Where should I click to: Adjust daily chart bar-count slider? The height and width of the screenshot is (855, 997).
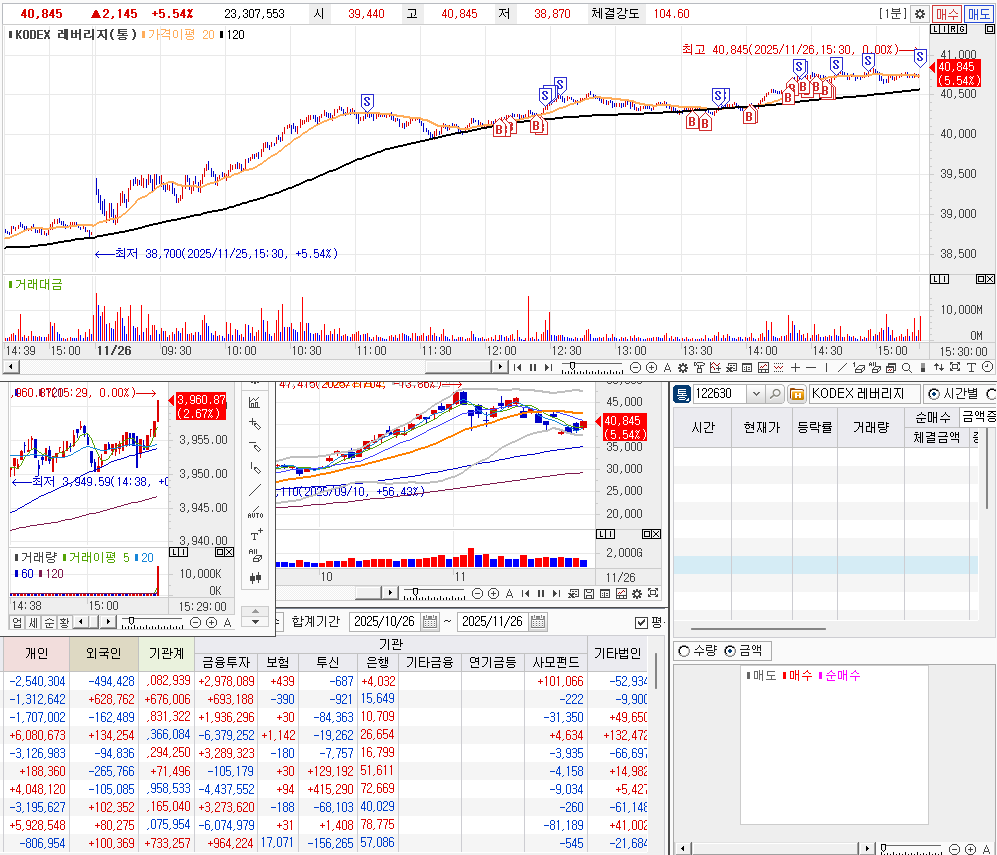tap(415, 592)
